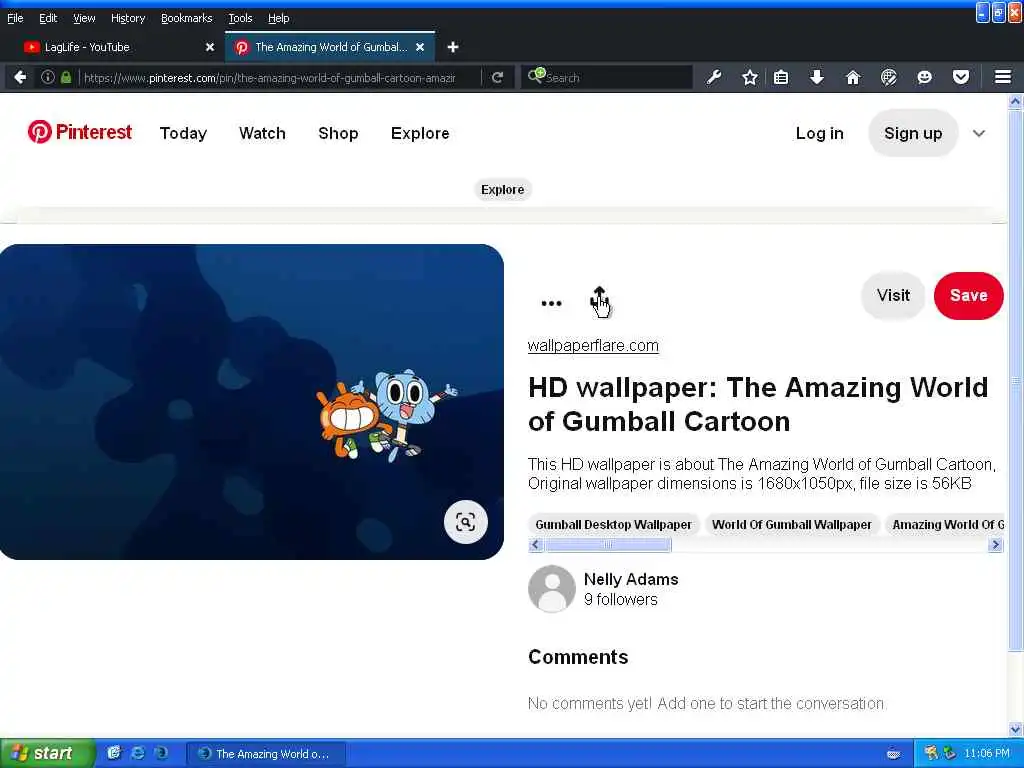The image size is (1024, 768).
Task: Click the first system tray icon
Action: 931,753
